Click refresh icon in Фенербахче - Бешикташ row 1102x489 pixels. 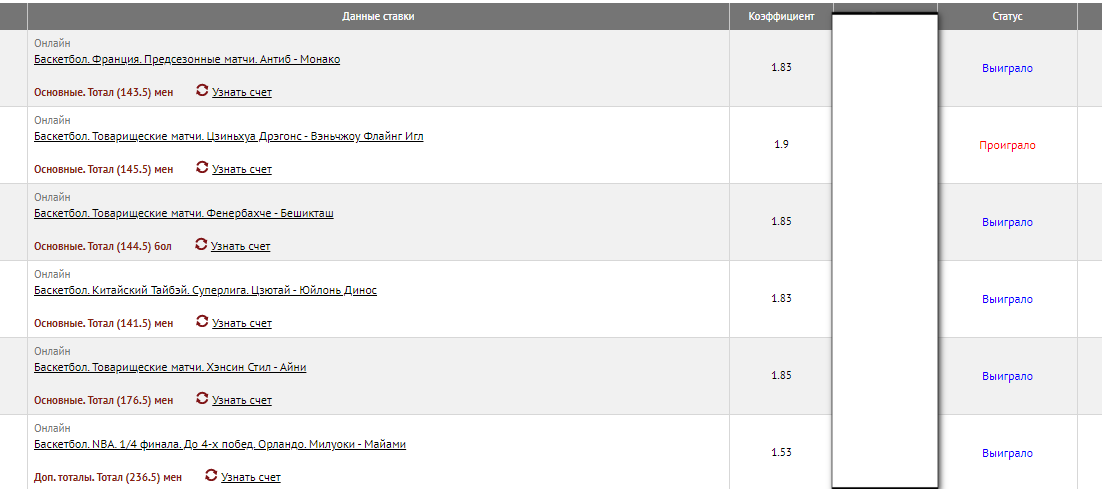pyautogui.click(x=200, y=244)
